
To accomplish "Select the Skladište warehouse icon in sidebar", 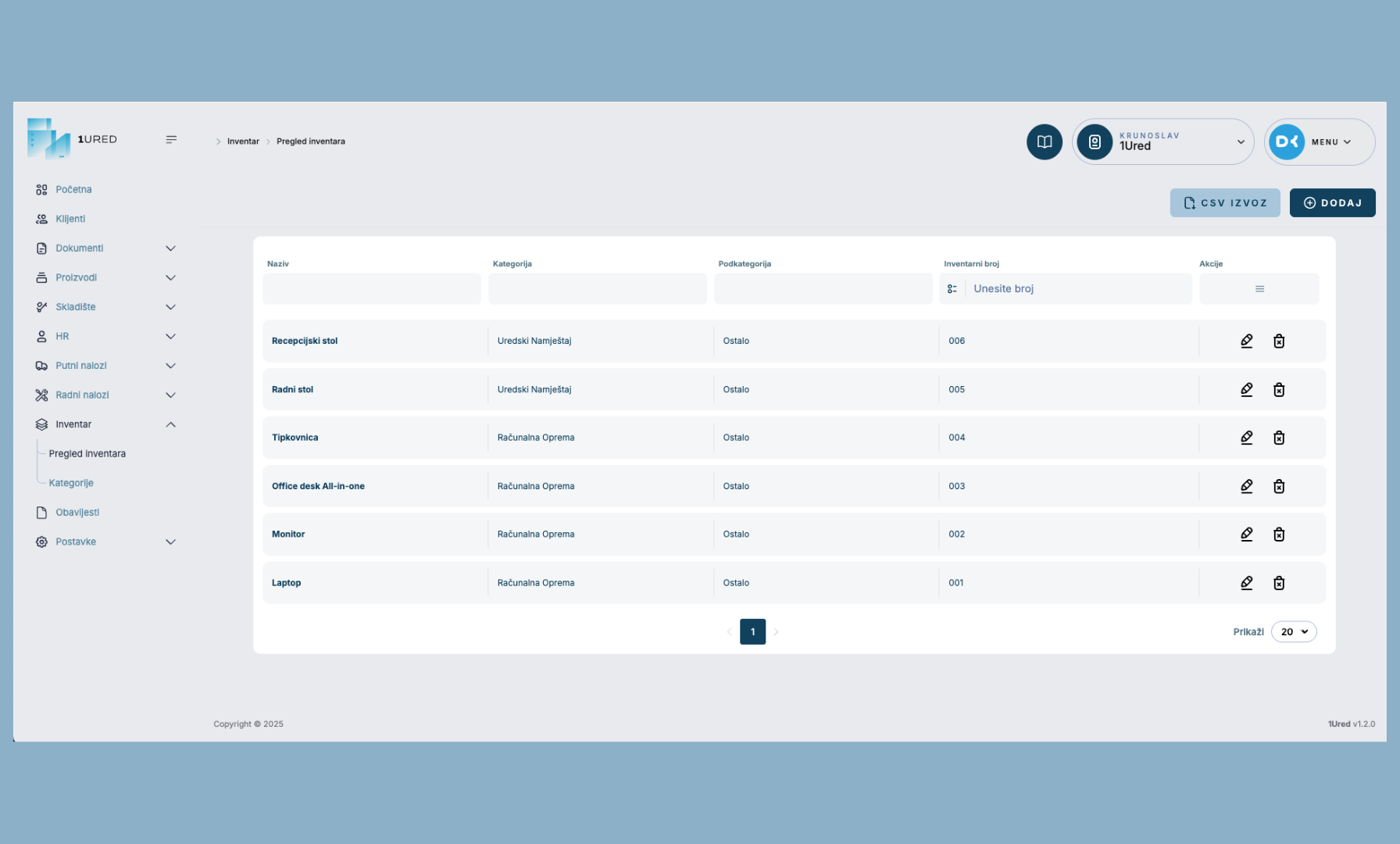I will [x=41, y=306].
